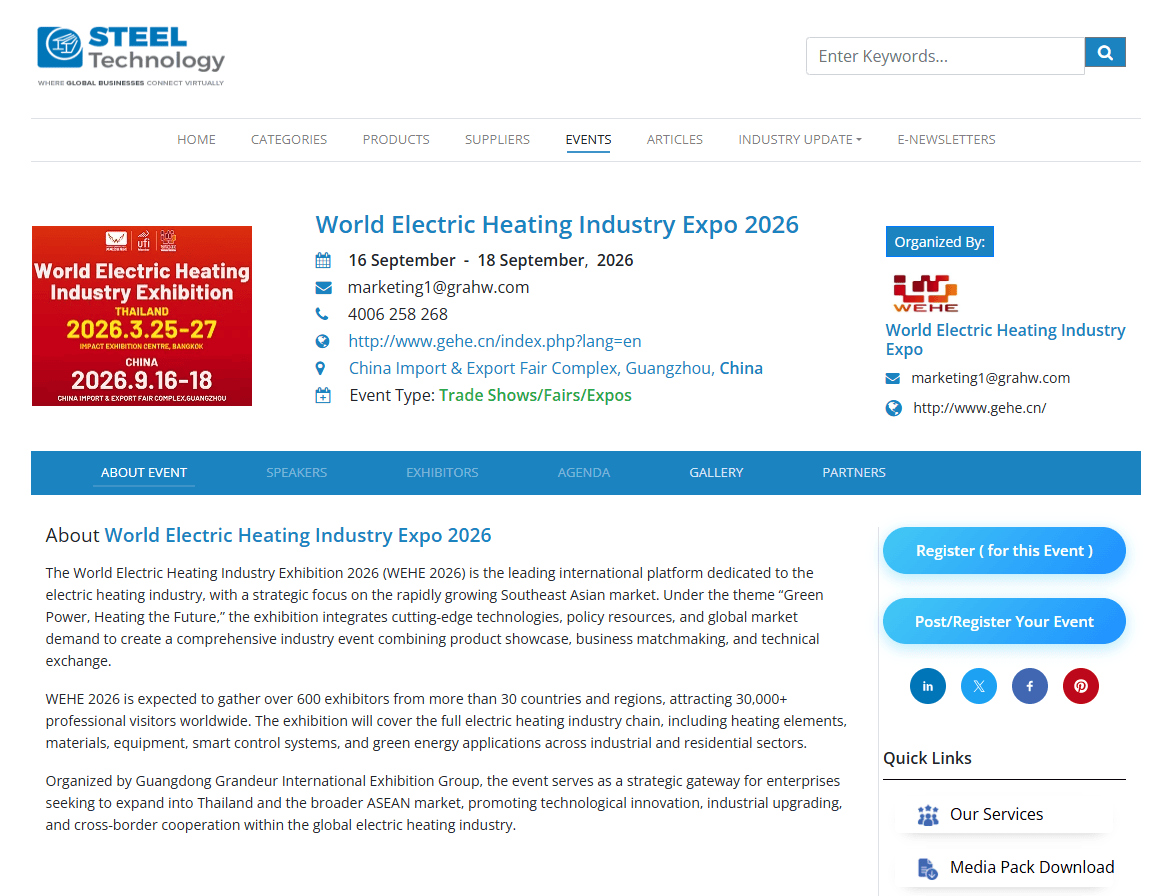Click the event phone number 4006 258 268
Screen dimensions: 1170x896
398,314
